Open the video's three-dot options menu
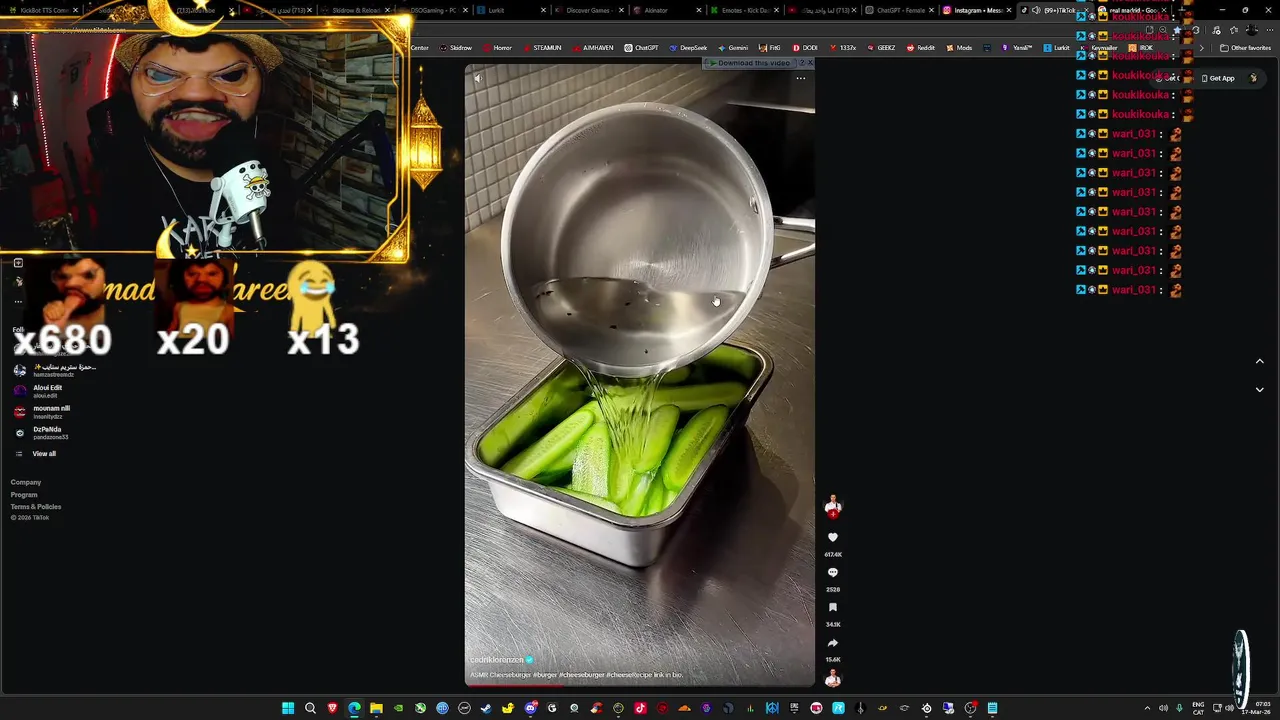 [x=800, y=78]
